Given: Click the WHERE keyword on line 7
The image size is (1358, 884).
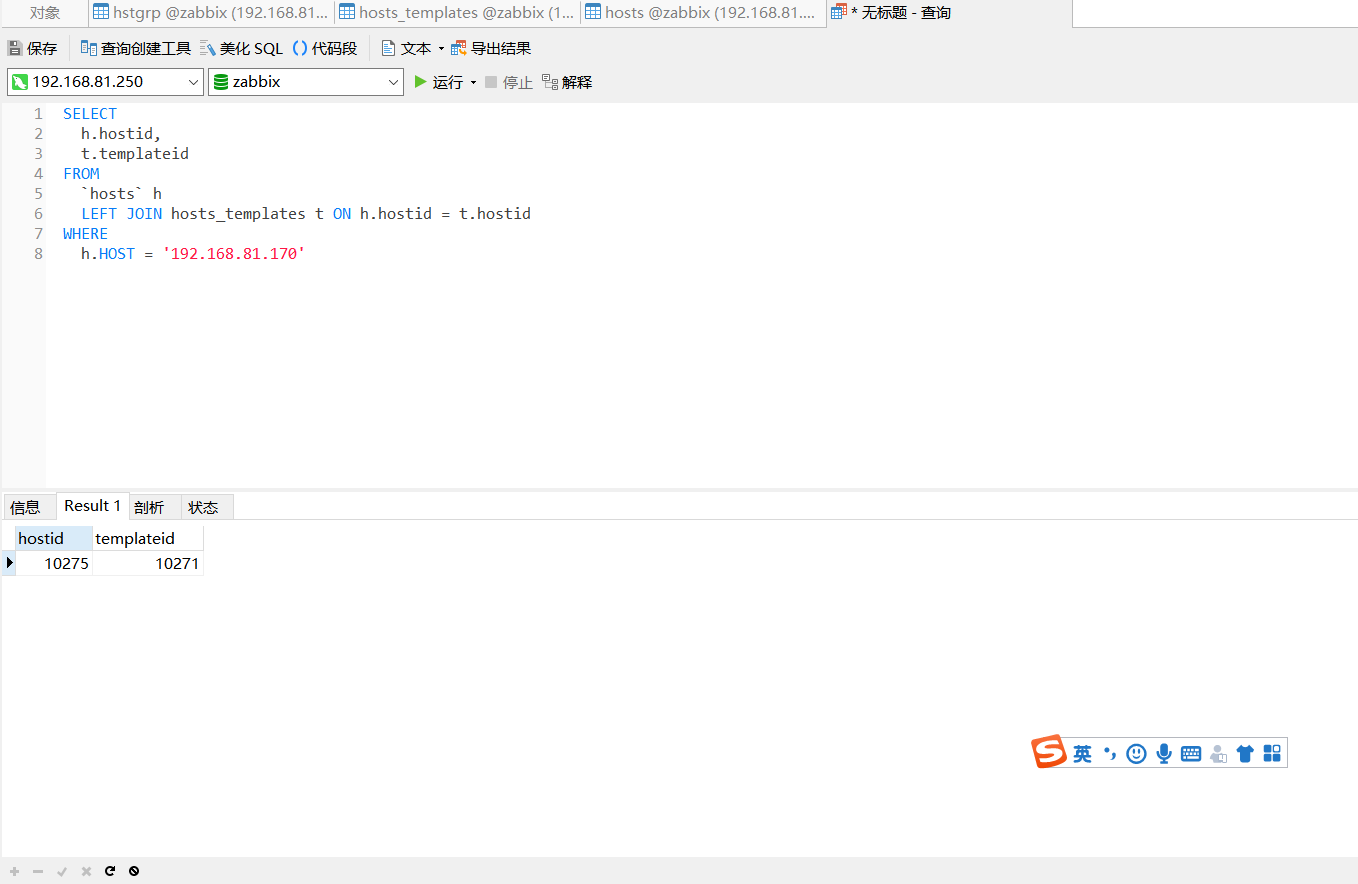Looking at the screenshot, I should coord(85,234).
